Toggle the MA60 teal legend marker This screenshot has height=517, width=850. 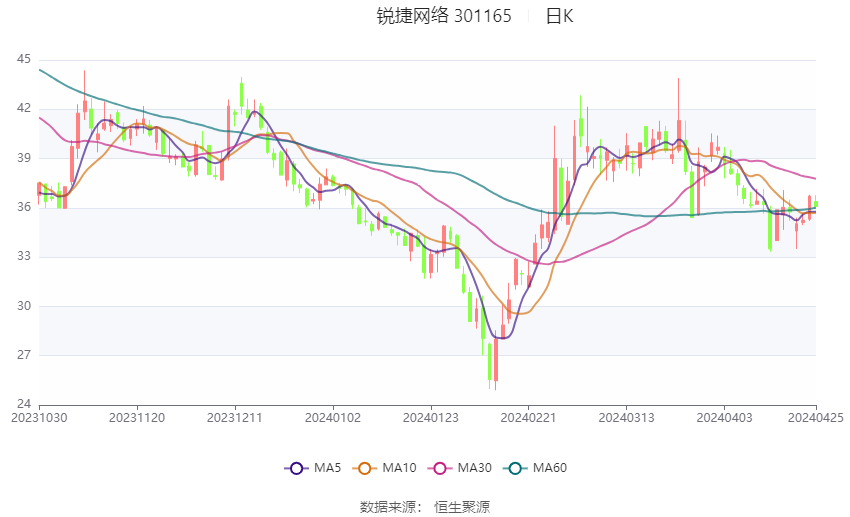[x=514, y=468]
